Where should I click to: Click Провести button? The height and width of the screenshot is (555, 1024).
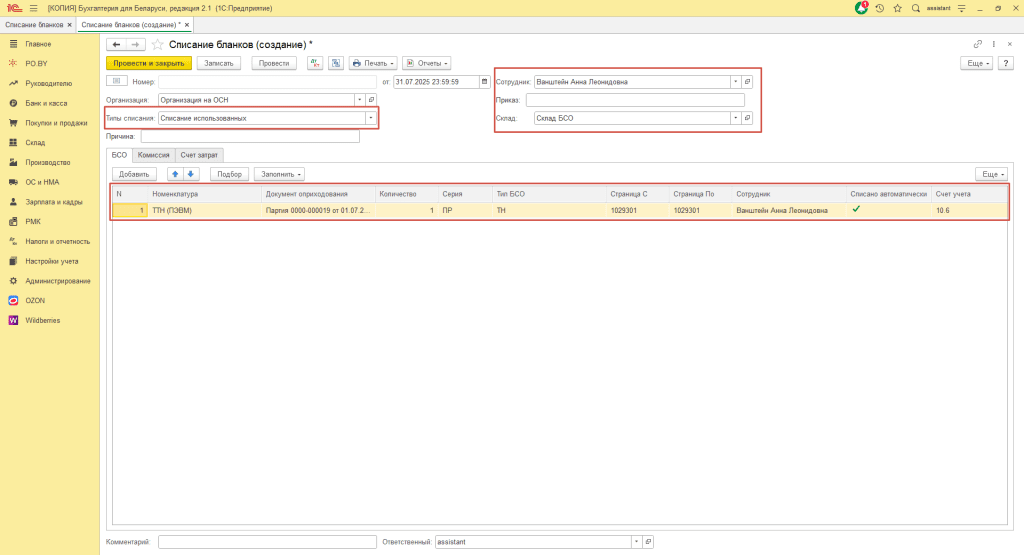274,63
